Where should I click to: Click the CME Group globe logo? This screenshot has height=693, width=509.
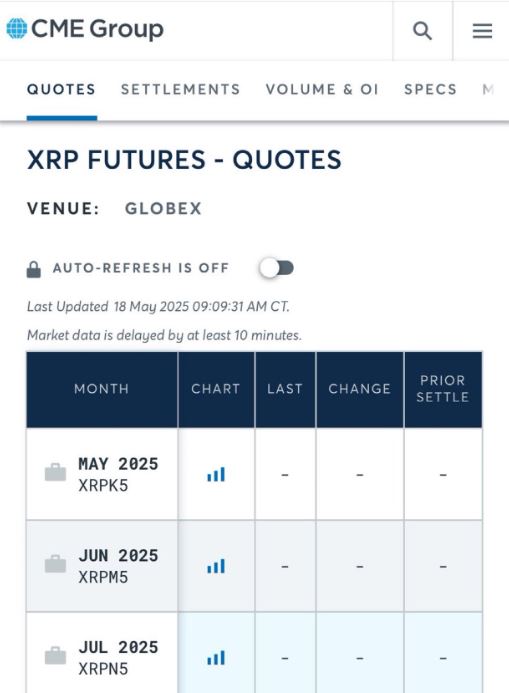[x=17, y=29]
